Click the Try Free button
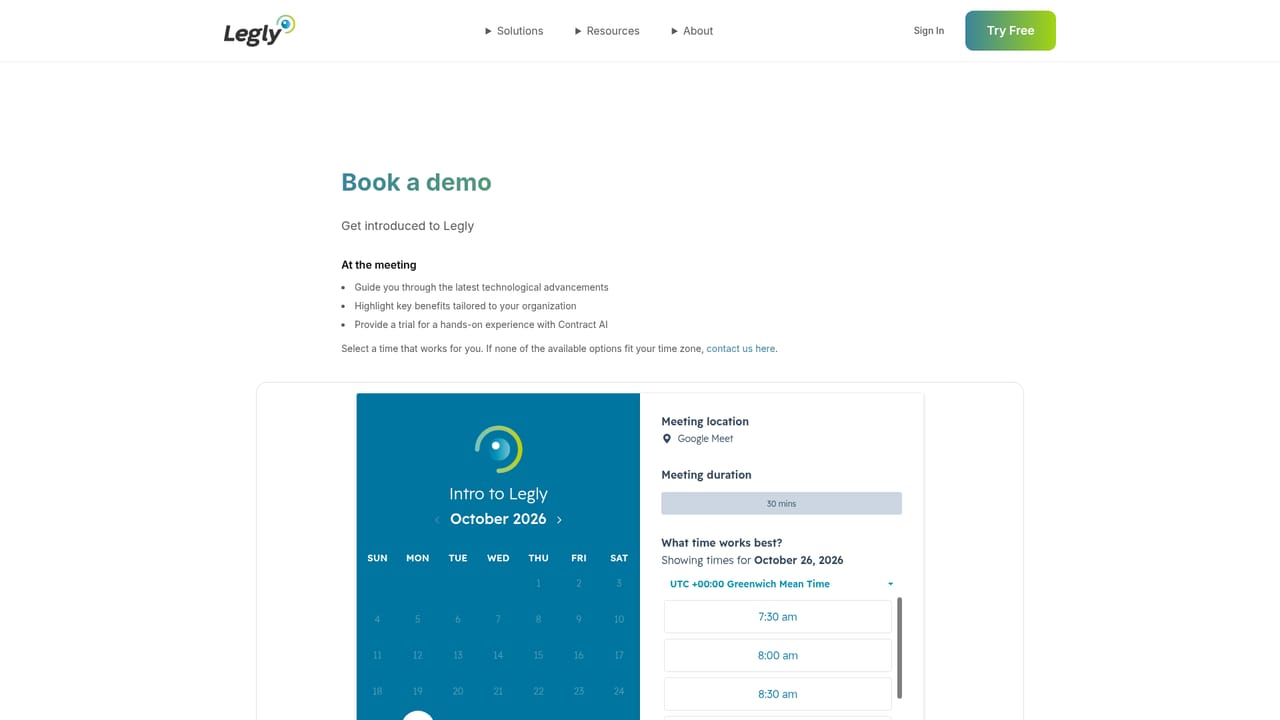Viewport: 1280px width, 720px height. click(x=1010, y=31)
